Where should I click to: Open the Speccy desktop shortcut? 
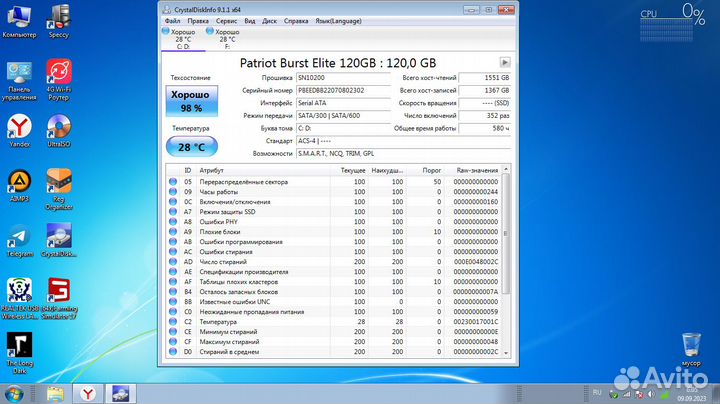click(59, 19)
